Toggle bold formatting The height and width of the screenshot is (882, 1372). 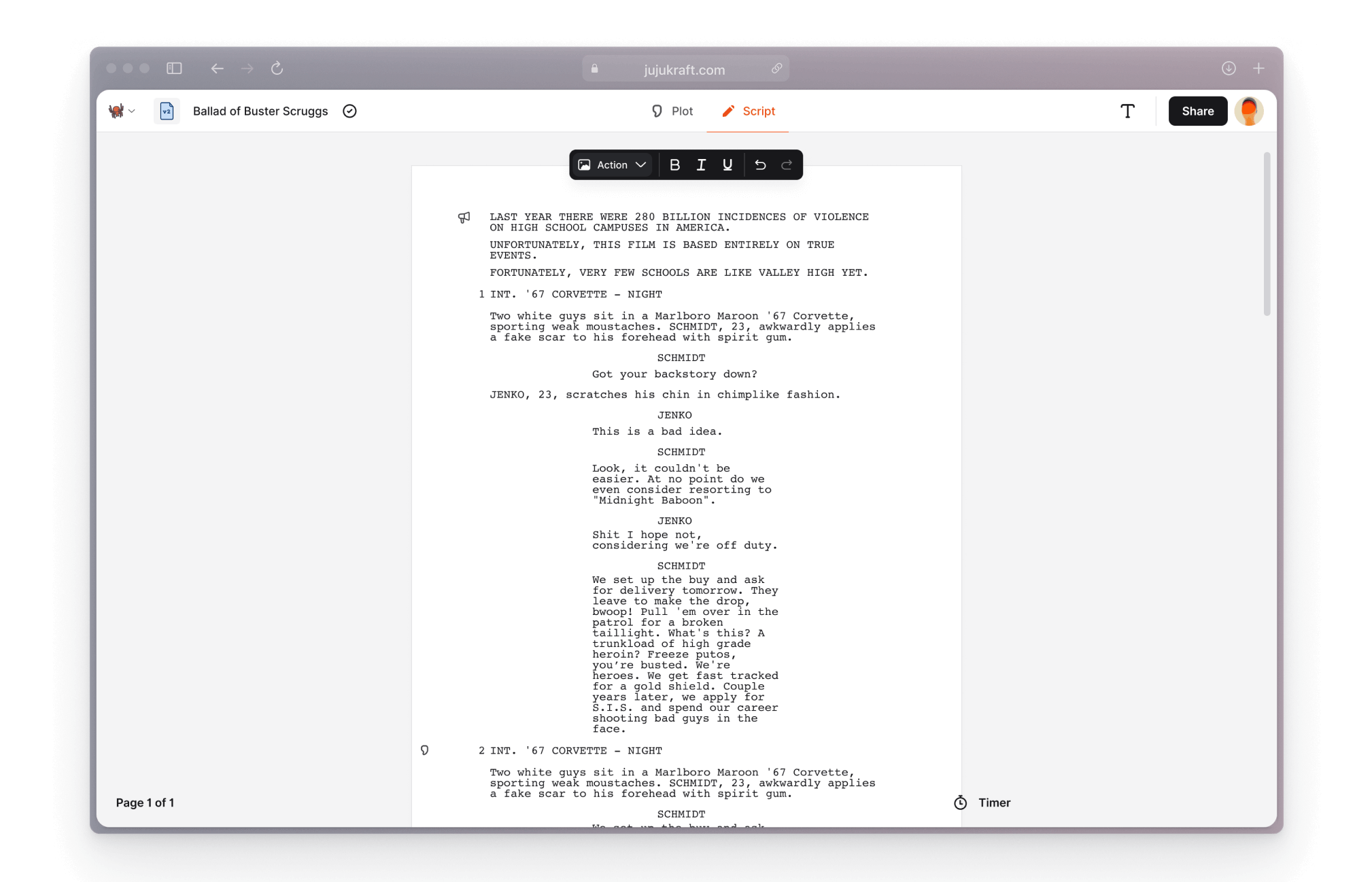(x=674, y=164)
